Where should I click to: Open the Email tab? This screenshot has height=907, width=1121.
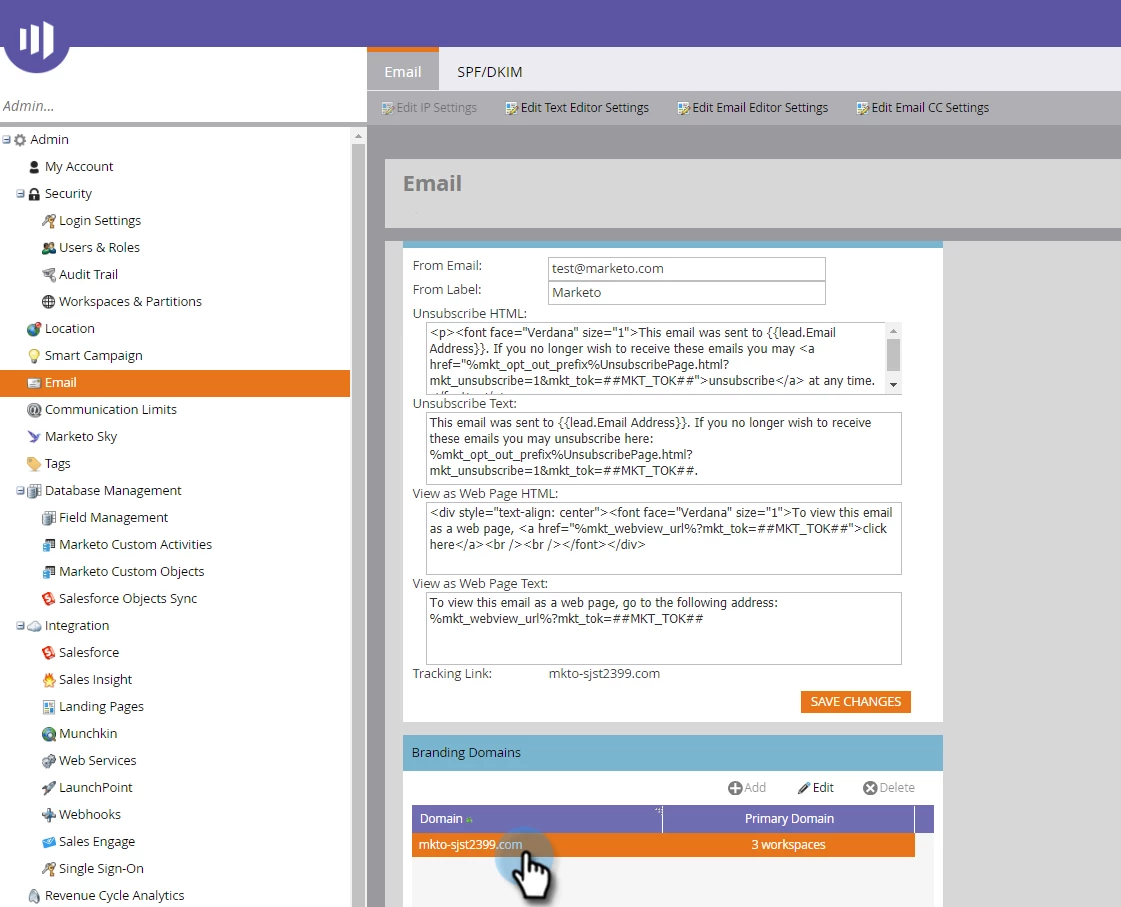403,71
